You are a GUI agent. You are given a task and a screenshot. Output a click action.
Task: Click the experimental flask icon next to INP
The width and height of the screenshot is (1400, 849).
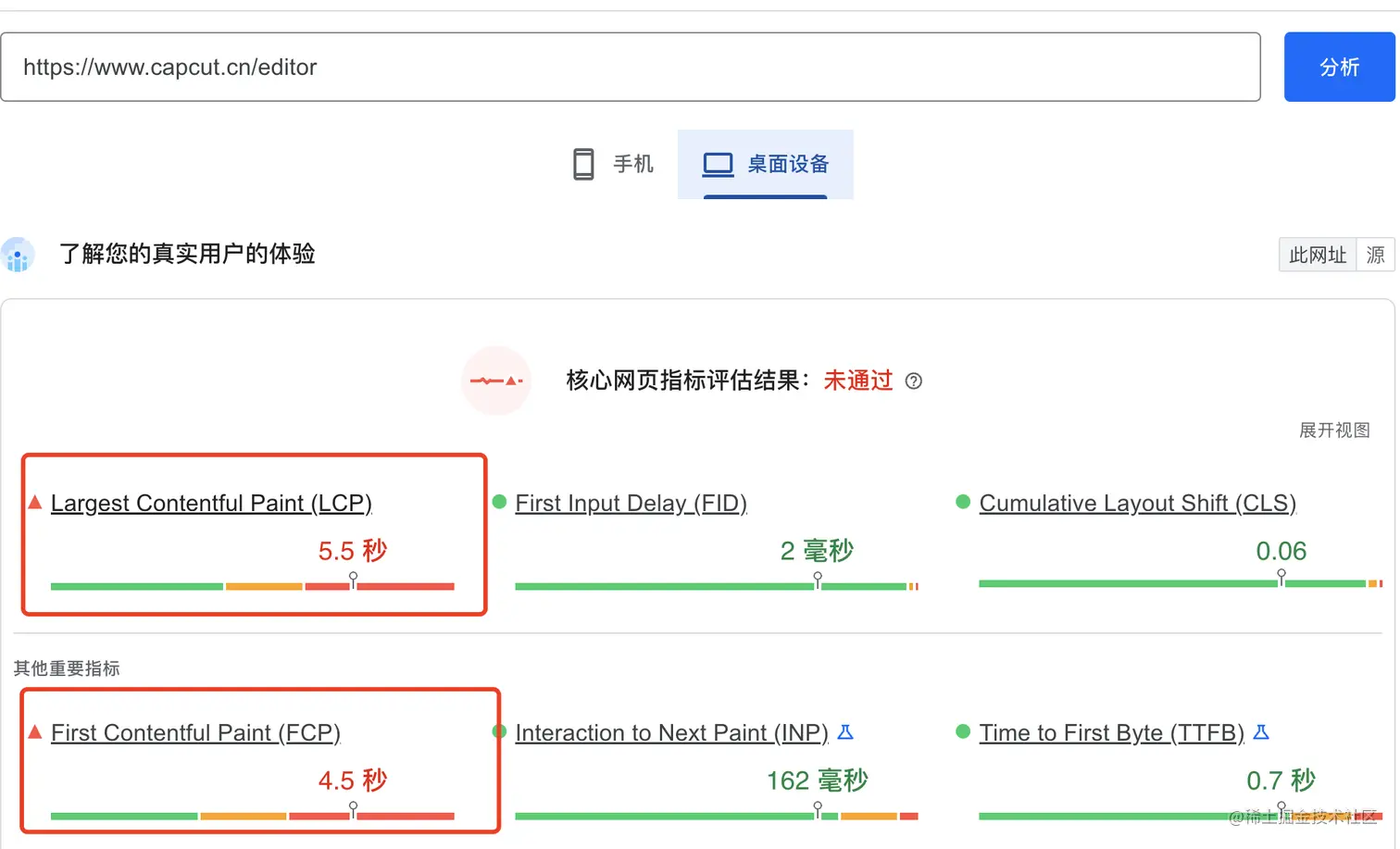point(845,732)
